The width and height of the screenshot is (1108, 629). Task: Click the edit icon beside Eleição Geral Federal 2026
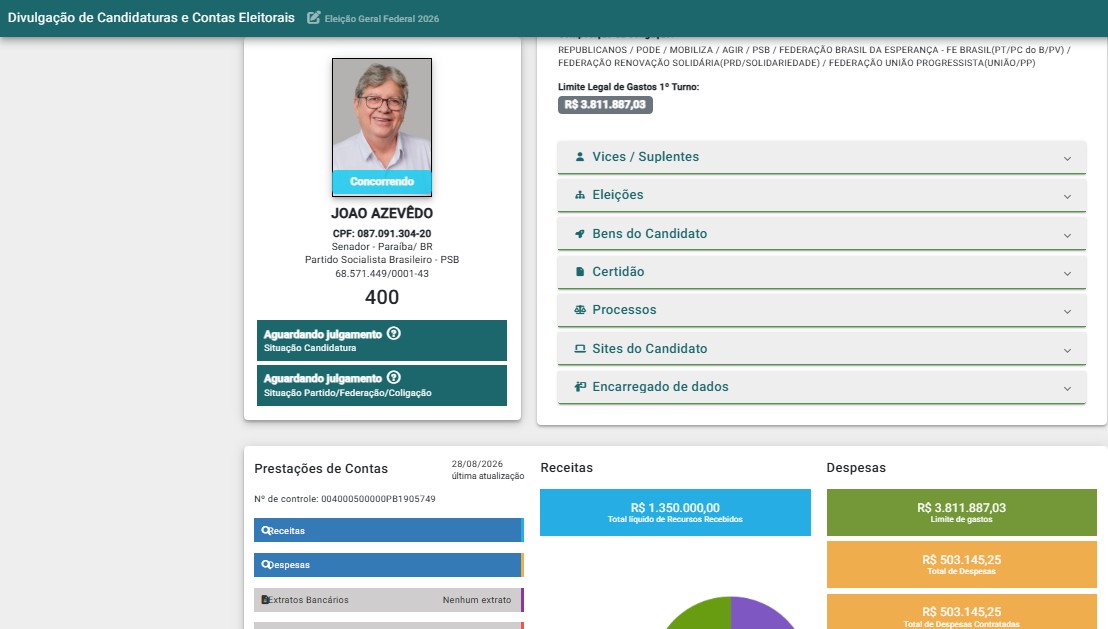click(x=314, y=18)
